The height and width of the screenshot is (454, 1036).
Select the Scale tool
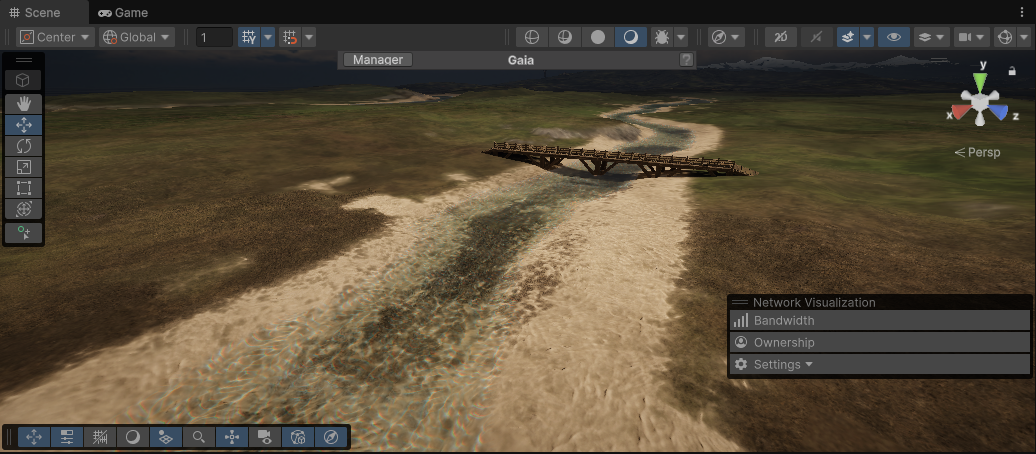tap(23, 167)
